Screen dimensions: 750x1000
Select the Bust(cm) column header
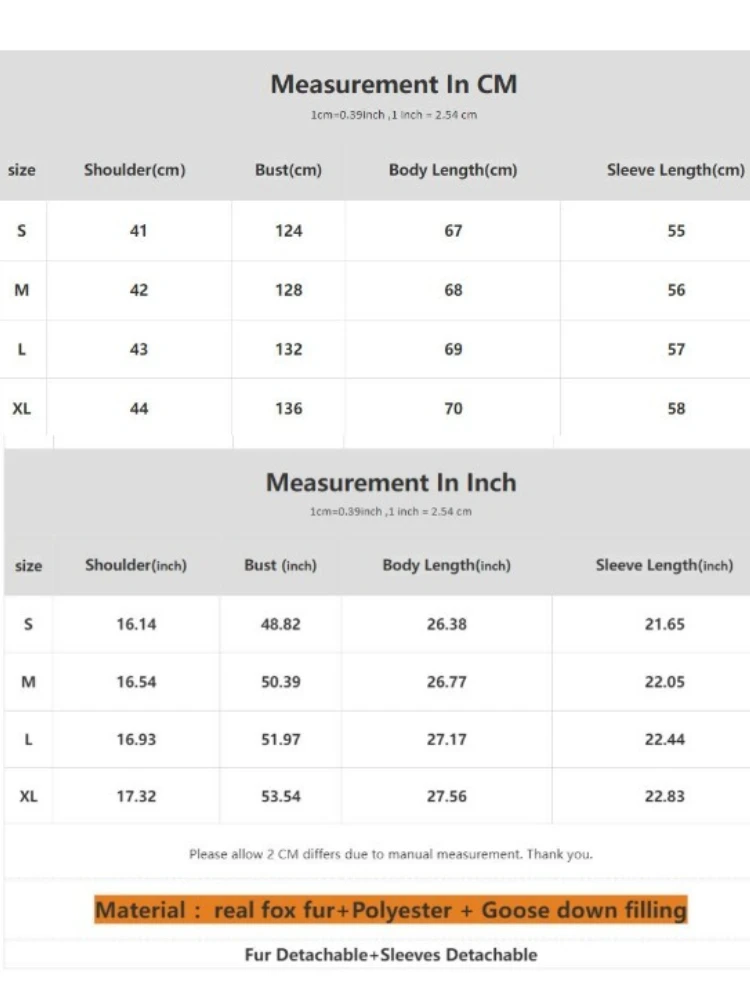coord(288,170)
